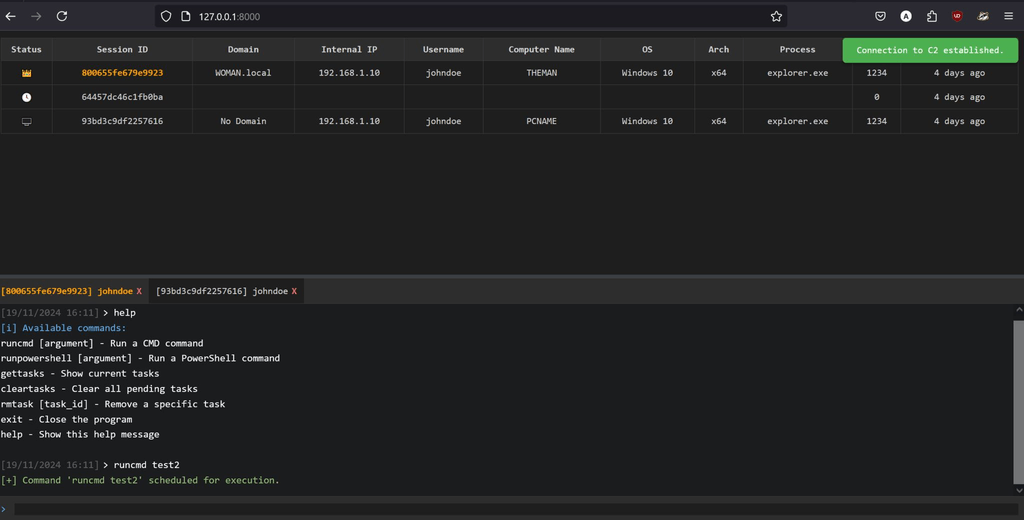Dismiss the 'Connection to C2 established' notification
1024x520 pixels.
(x=929, y=50)
